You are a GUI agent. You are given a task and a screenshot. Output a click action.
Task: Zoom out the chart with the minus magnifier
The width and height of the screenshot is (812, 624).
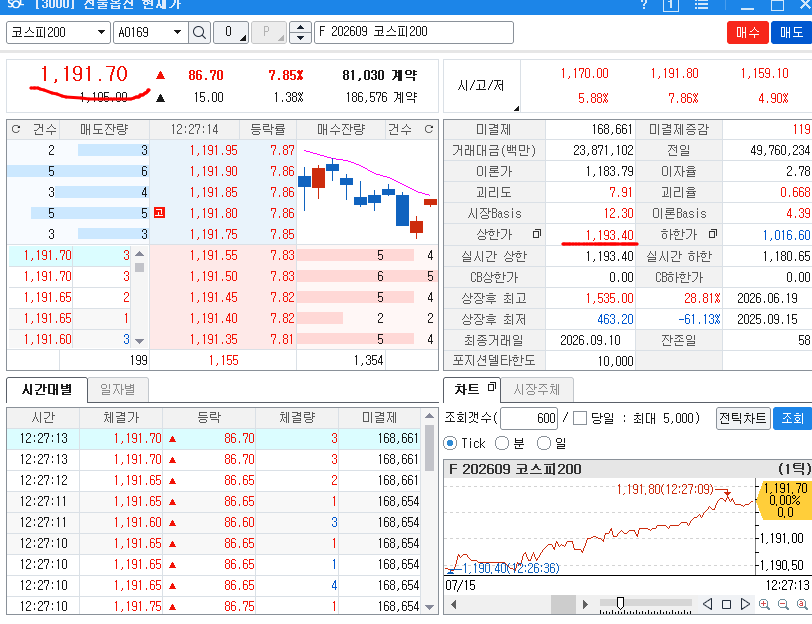tap(783, 604)
